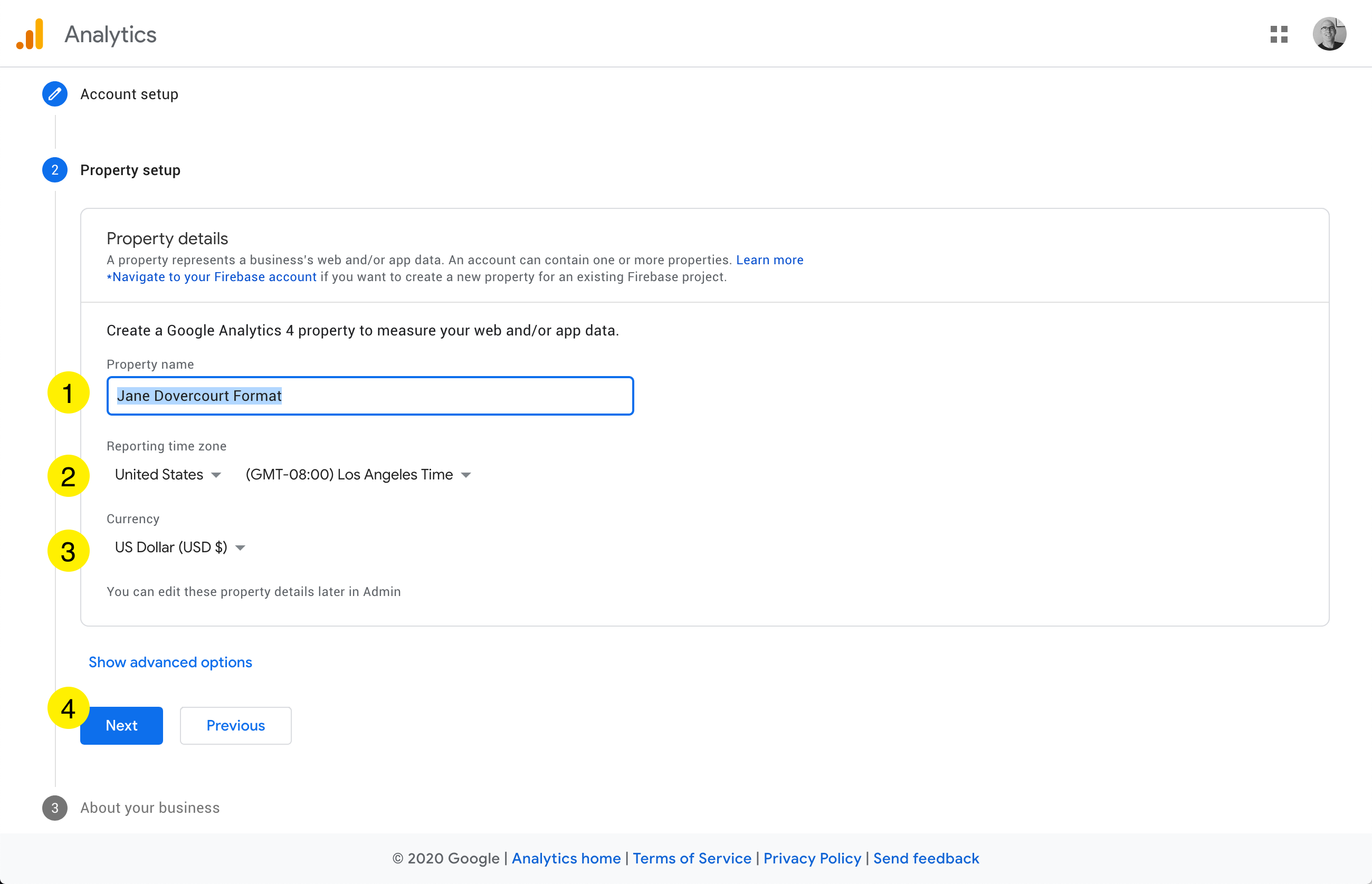Open the Los Angeles Time zone dropdown
The height and width of the screenshot is (884, 1372).
(358, 475)
